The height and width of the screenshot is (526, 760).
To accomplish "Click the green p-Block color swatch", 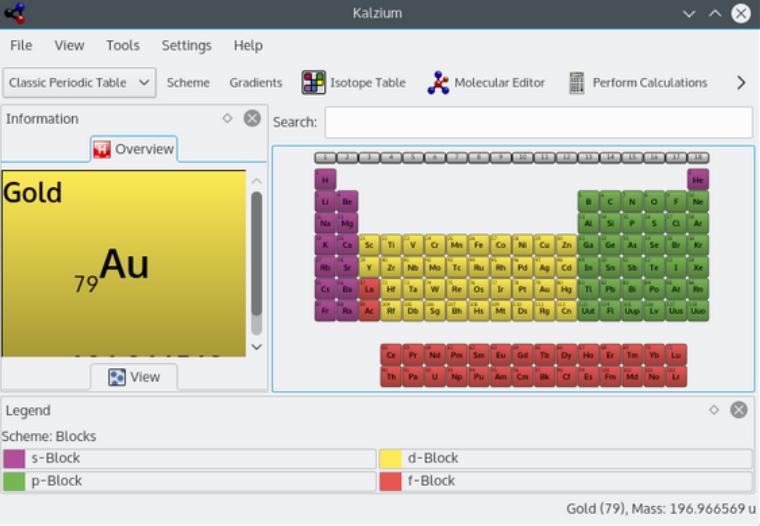I will click(x=14, y=481).
